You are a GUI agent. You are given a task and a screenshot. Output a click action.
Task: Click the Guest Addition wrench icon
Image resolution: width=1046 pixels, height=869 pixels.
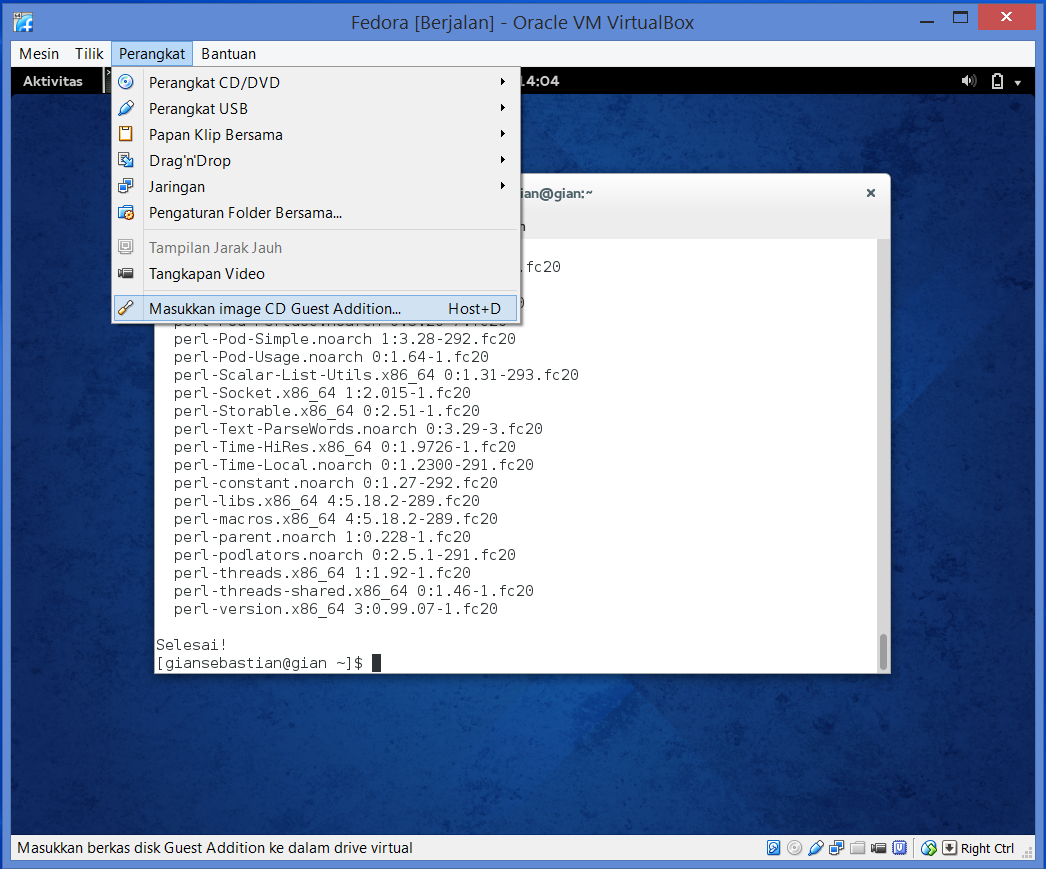[x=125, y=308]
